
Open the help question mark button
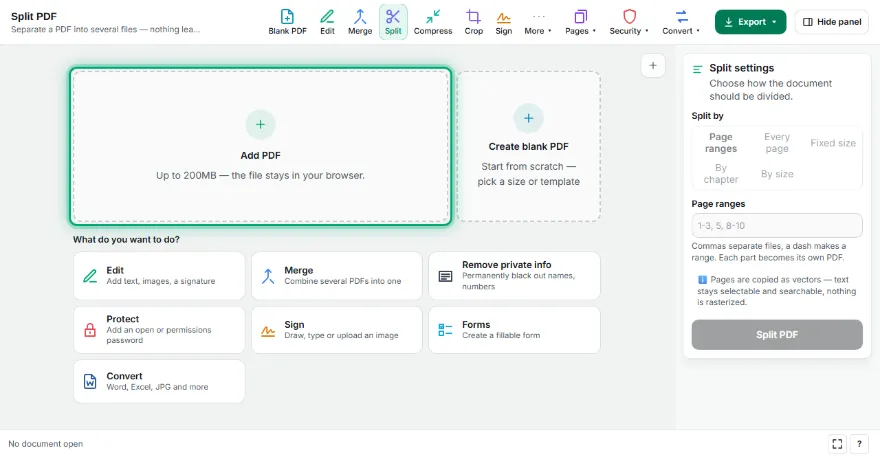point(859,444)
